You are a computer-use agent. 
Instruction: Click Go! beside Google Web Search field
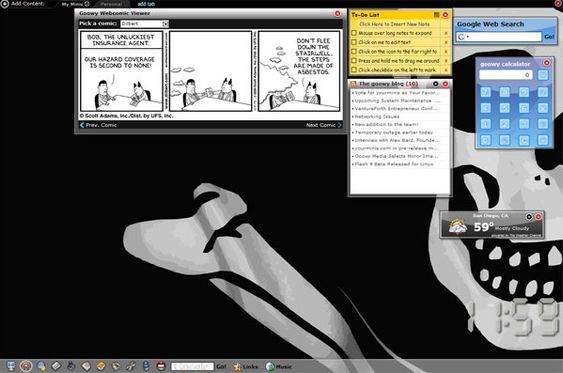549,37
